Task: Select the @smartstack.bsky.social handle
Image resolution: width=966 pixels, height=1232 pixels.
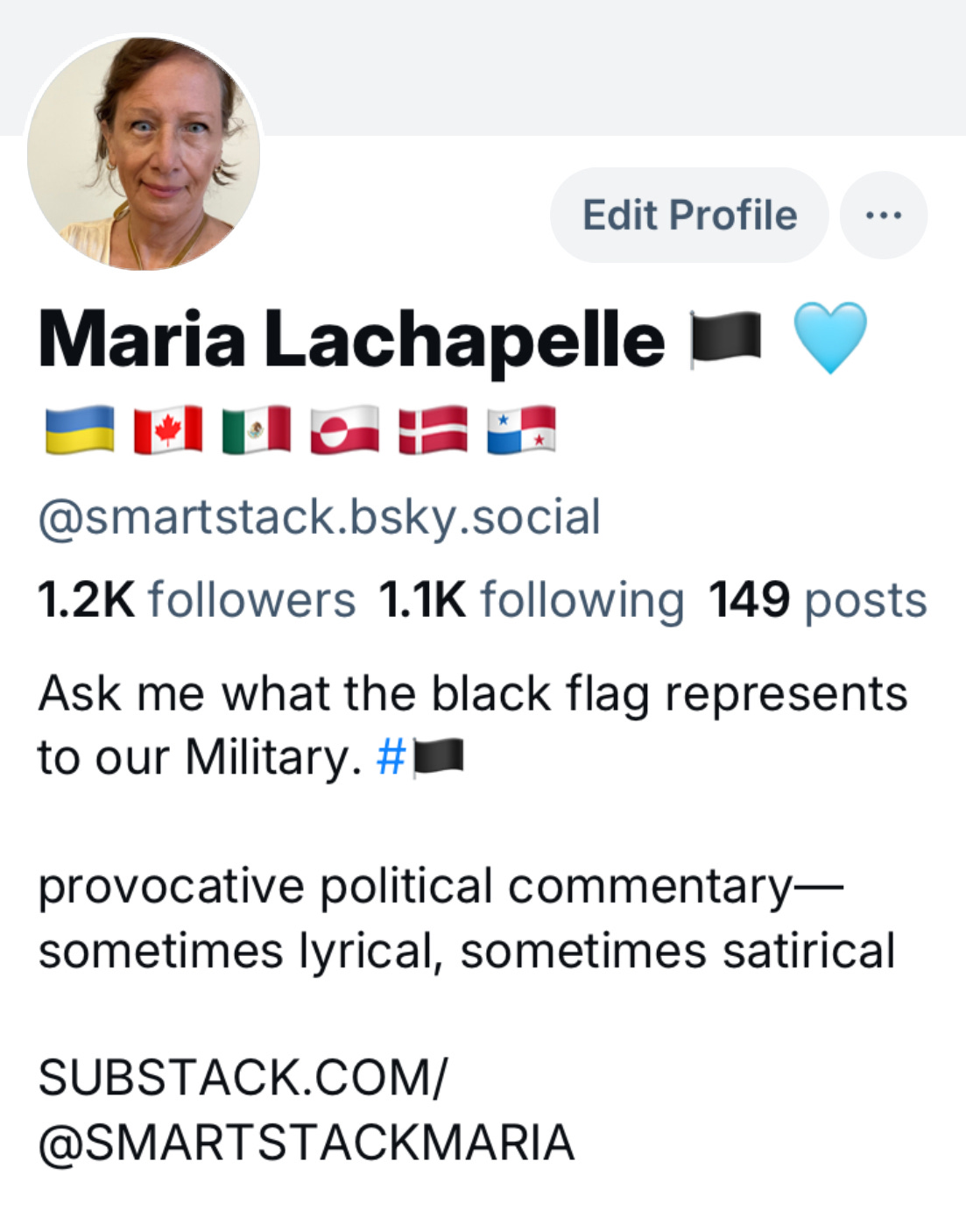Action: tap(320, 517)
